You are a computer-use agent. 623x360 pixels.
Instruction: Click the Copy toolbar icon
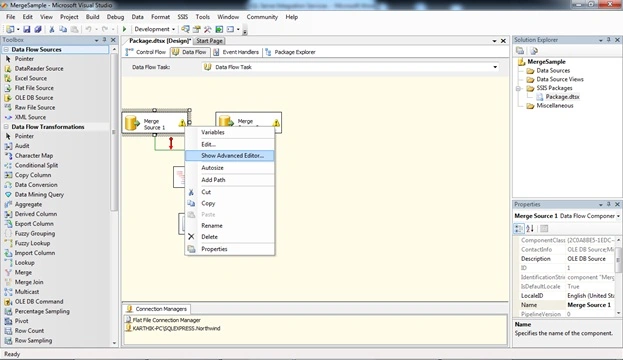63,29
